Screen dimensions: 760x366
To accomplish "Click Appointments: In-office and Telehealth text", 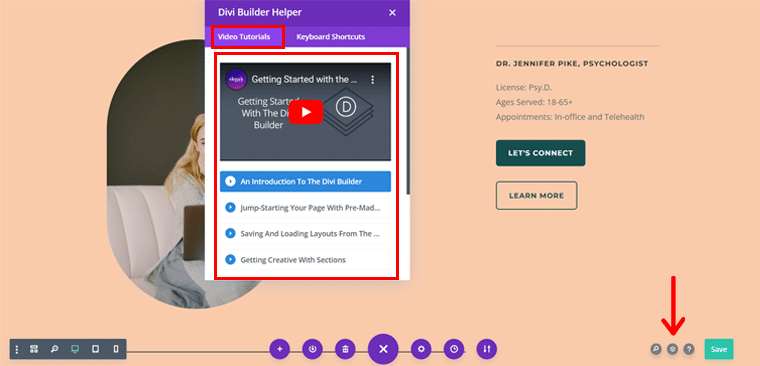I will [570, 117].
